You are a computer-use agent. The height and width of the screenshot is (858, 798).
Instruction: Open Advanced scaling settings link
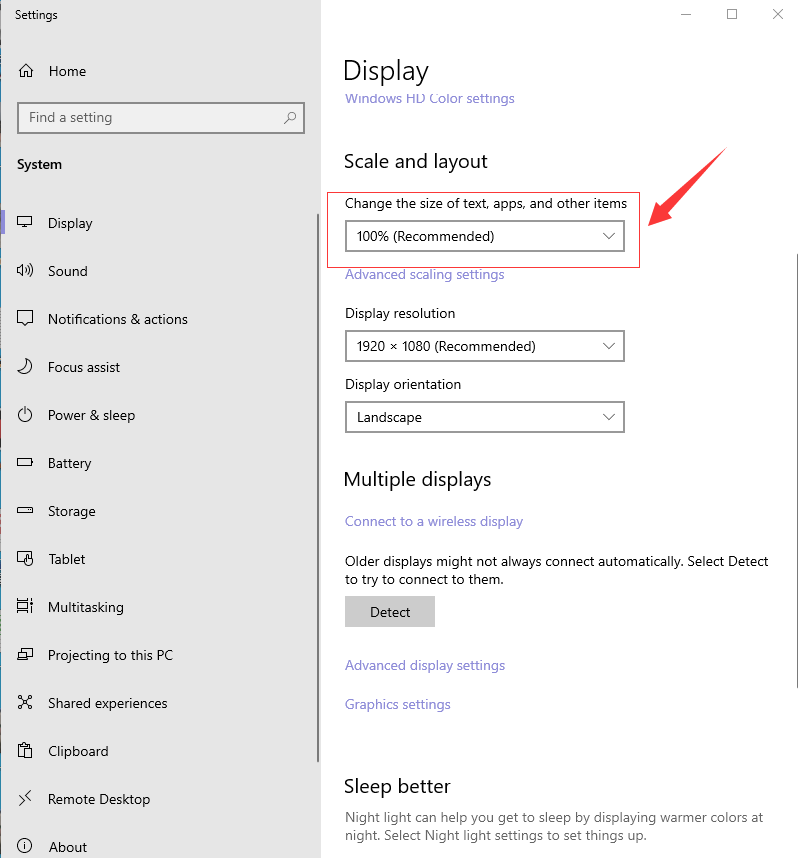tap(424, 275)
